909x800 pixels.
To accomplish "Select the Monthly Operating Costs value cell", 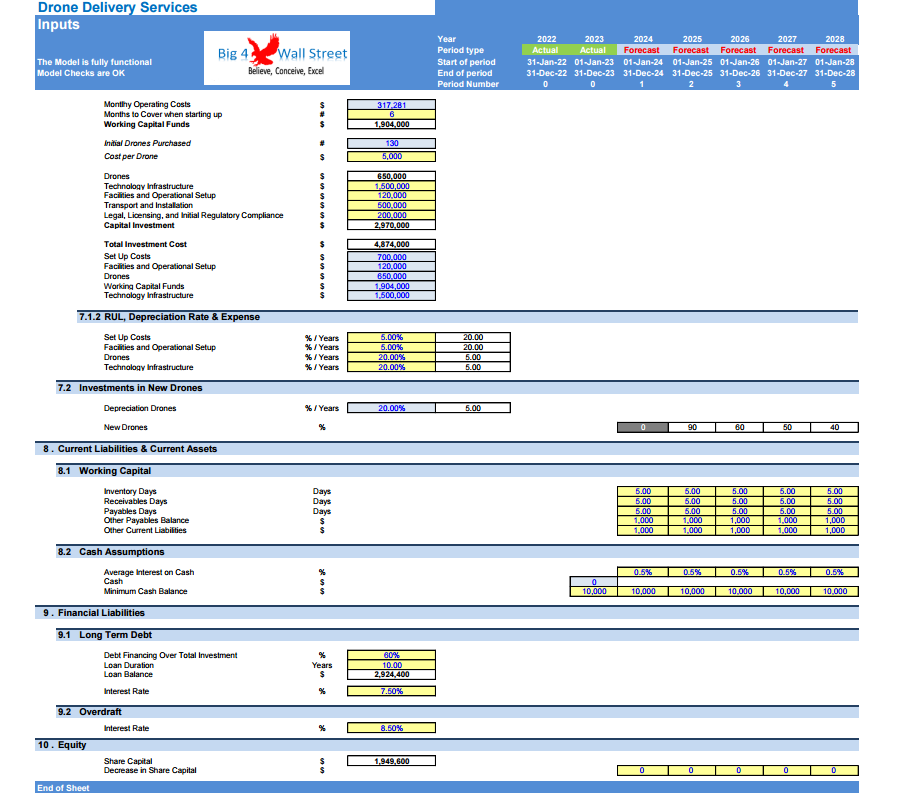I will coord(391,105).
